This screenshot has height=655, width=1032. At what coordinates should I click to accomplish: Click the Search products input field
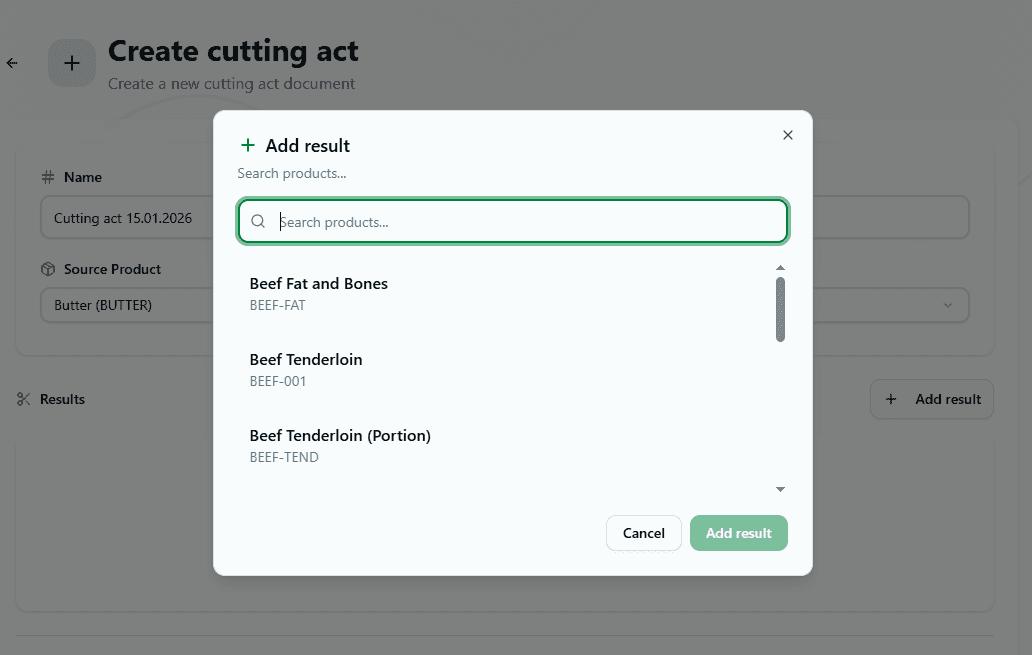pos(512,220)
